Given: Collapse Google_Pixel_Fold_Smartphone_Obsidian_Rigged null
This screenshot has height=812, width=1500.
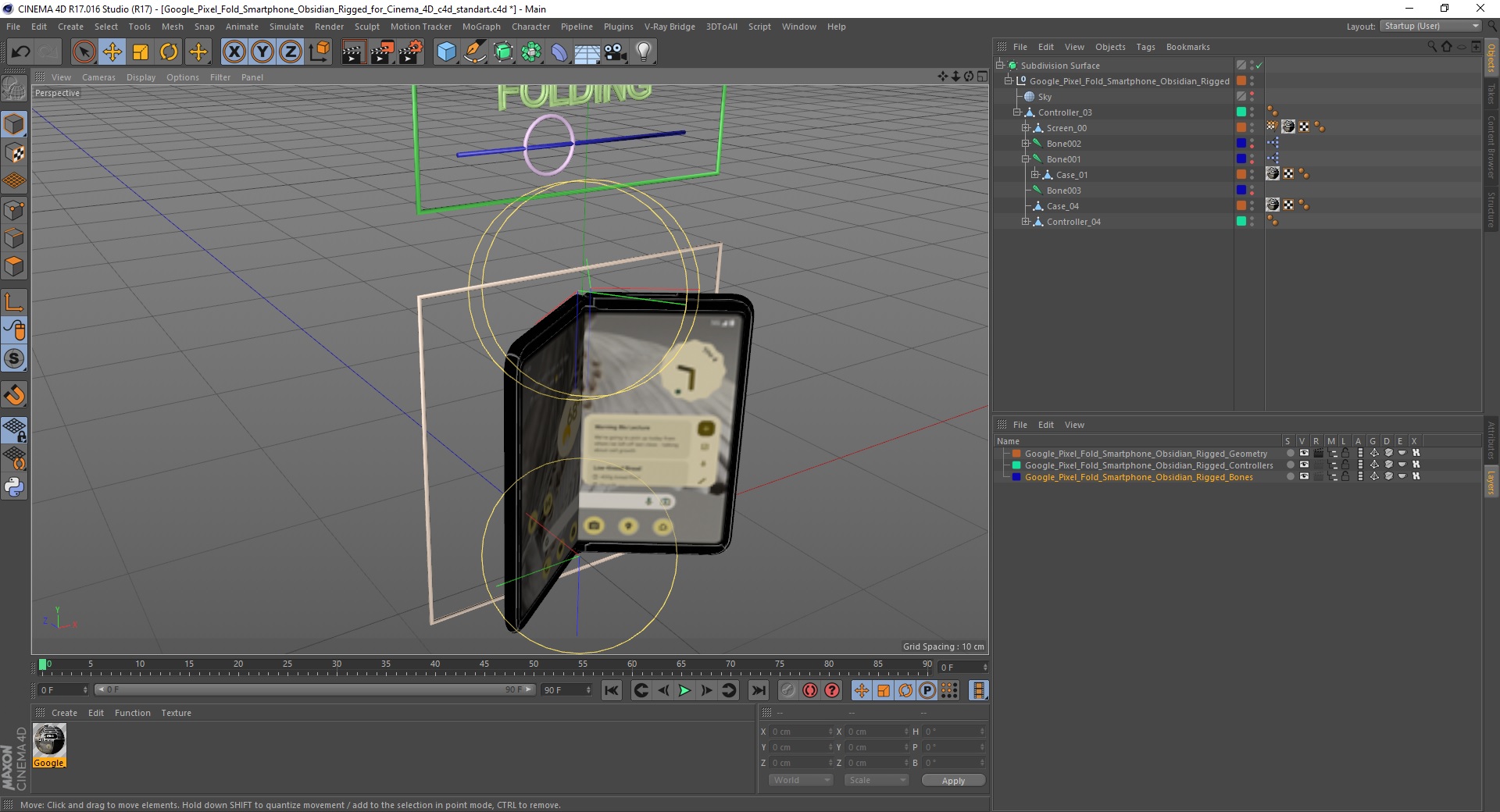Looking at the screenshot, I should 1008,81.
